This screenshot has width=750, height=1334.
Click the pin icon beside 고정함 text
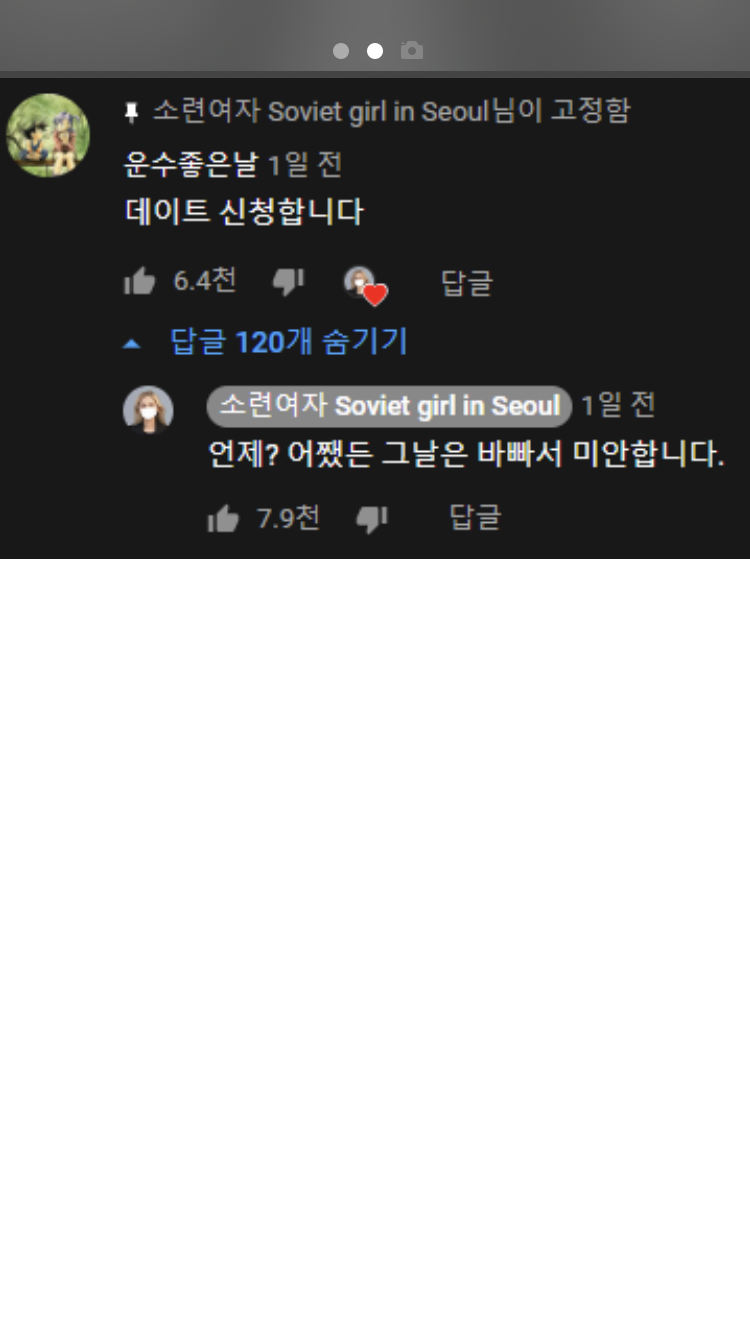(x=131, y=113)
